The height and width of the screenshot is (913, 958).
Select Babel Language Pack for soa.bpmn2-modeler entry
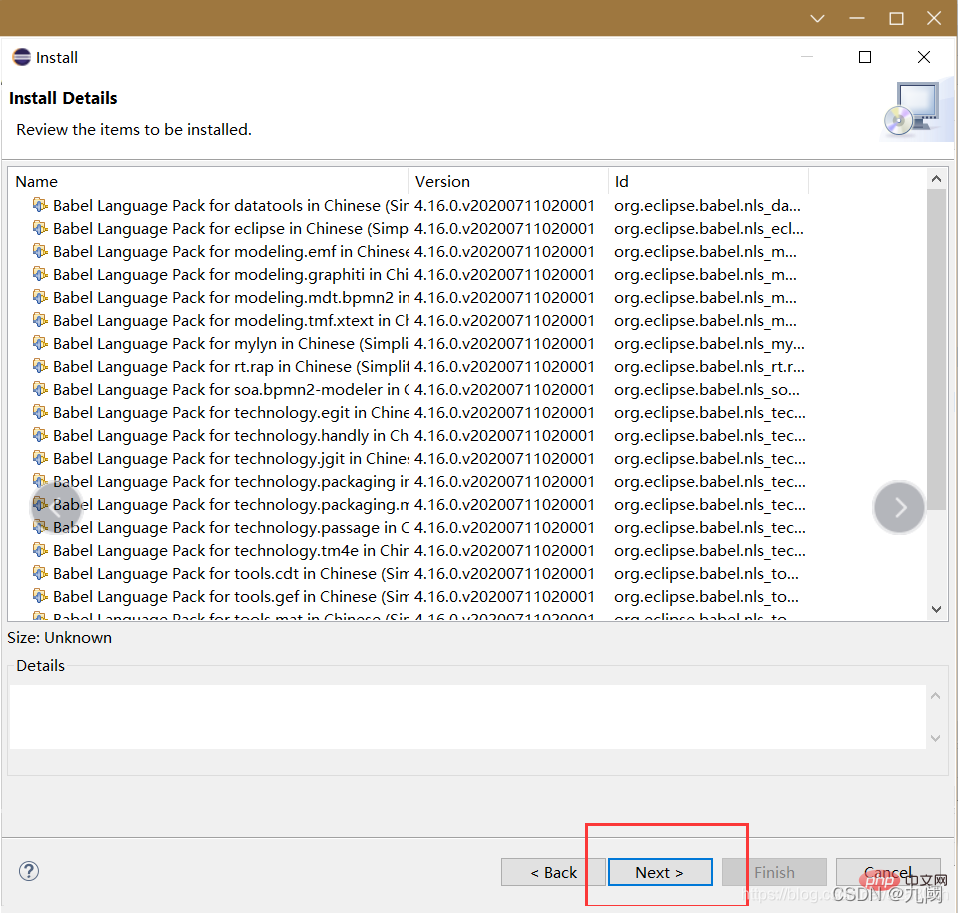(x=230, y=390)
